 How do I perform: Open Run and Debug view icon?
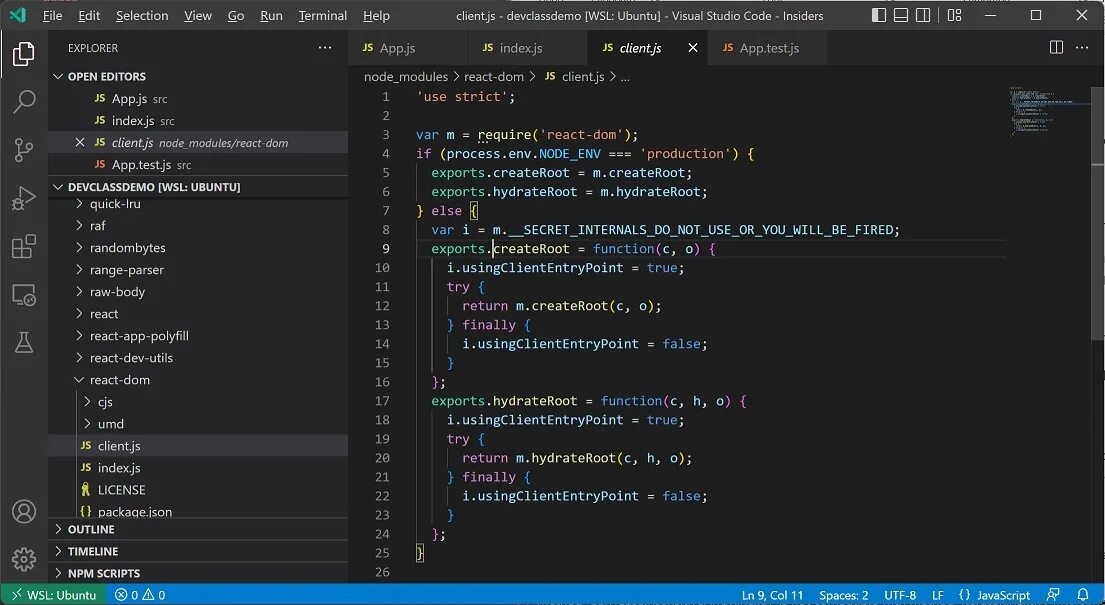23,198
